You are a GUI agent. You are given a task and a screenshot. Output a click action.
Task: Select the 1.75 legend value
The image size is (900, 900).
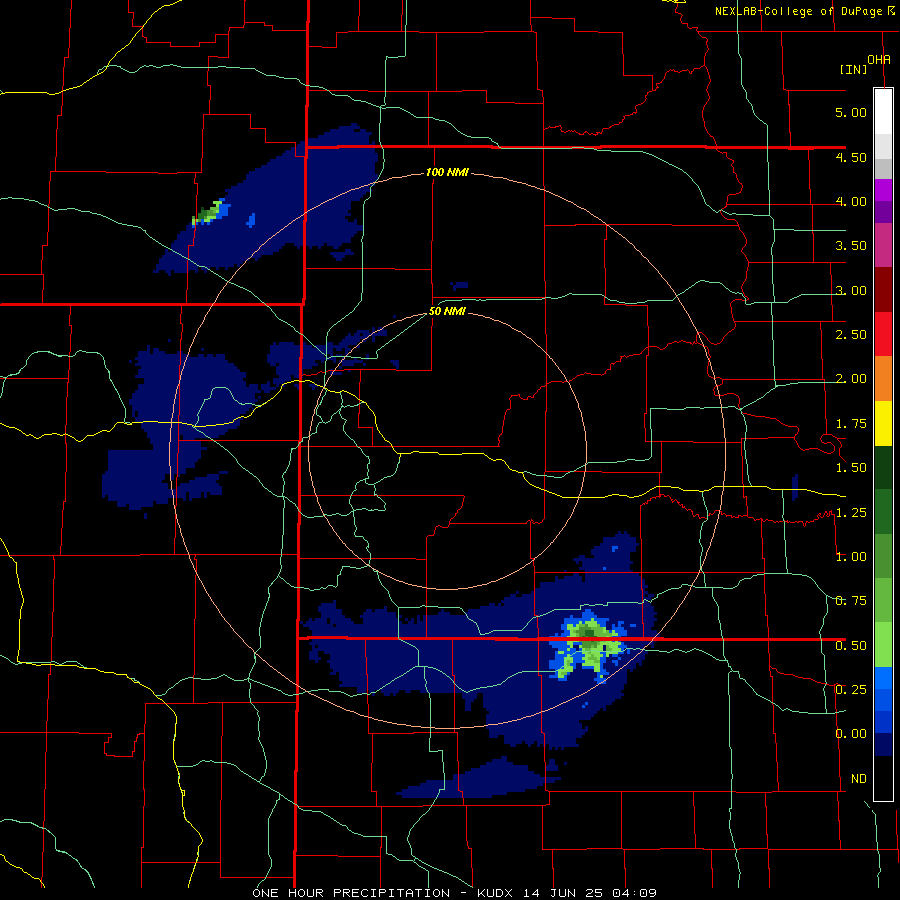(851, 424)
